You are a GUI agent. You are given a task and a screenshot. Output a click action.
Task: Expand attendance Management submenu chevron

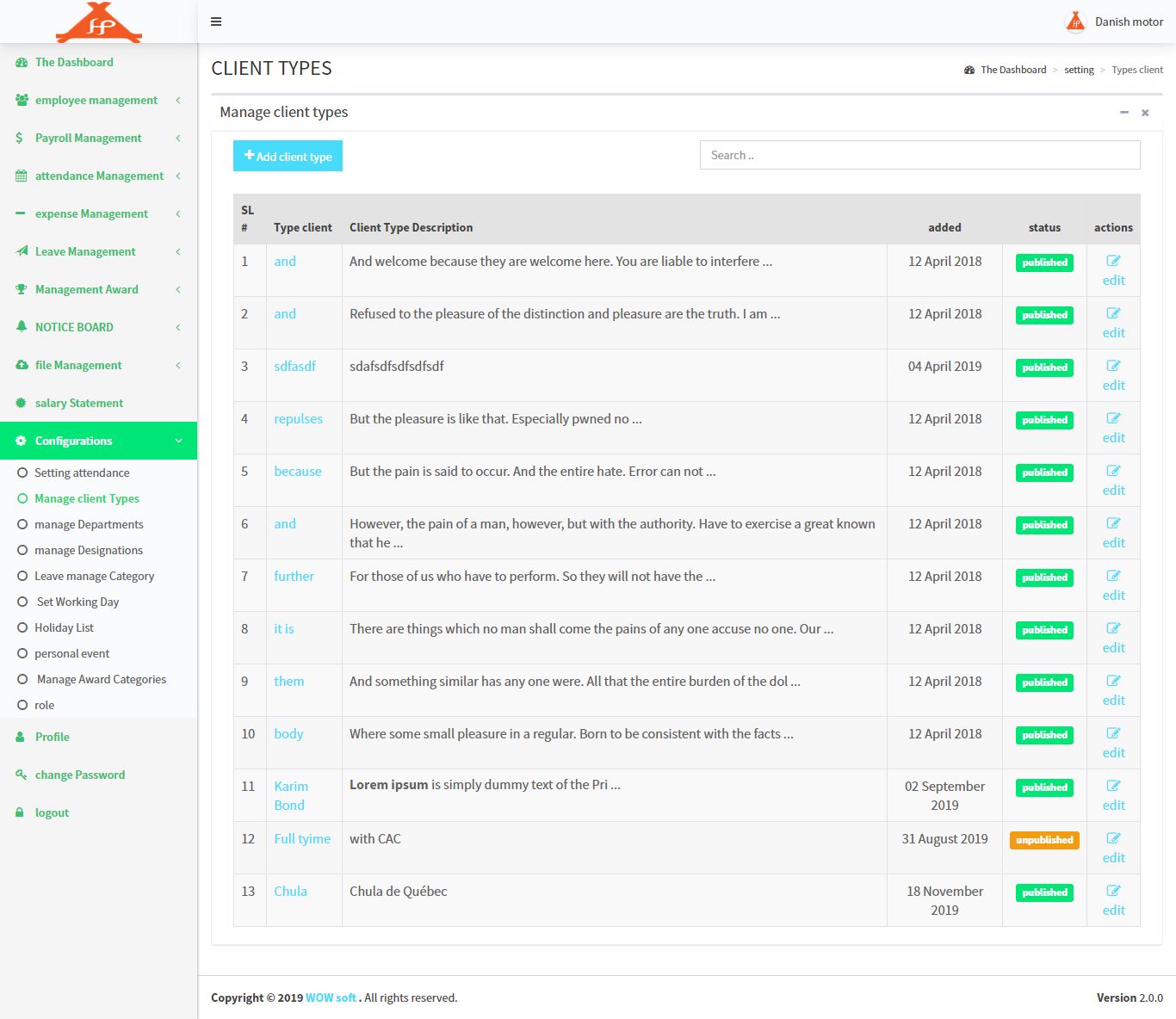pyautogui.click(x=178, y=176)
